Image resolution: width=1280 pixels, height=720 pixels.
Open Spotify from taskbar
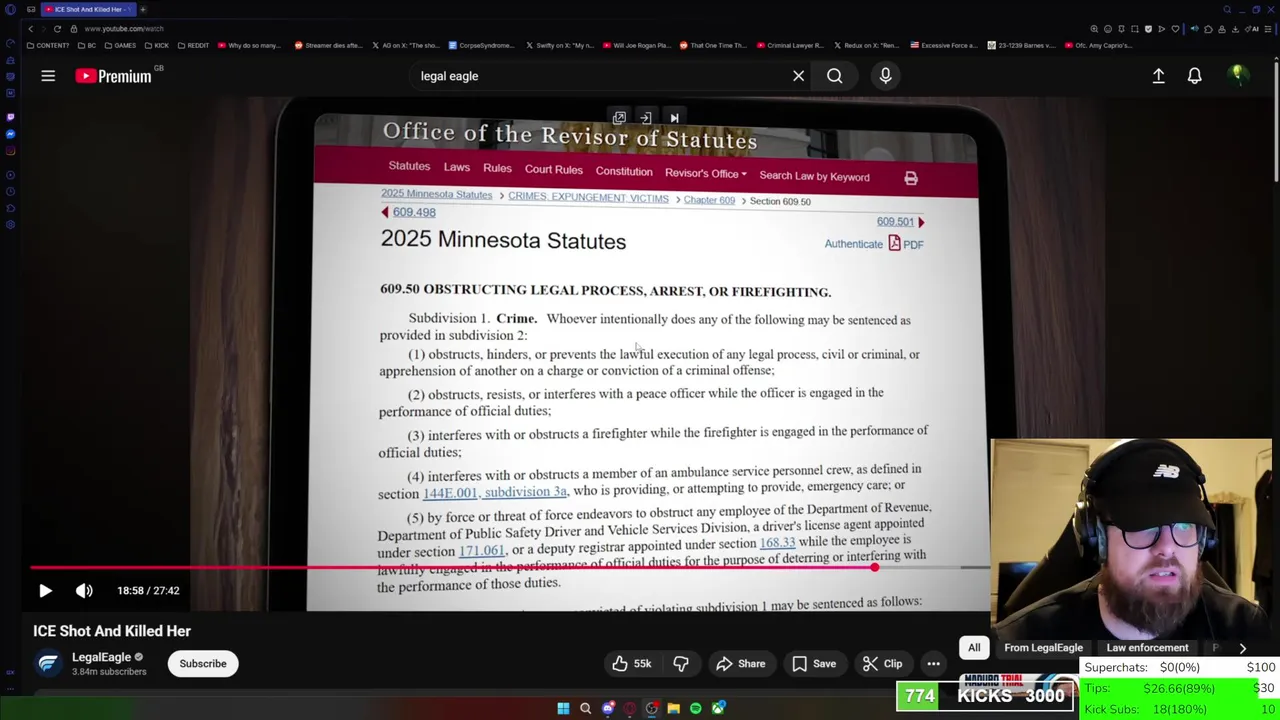(695, 709)
